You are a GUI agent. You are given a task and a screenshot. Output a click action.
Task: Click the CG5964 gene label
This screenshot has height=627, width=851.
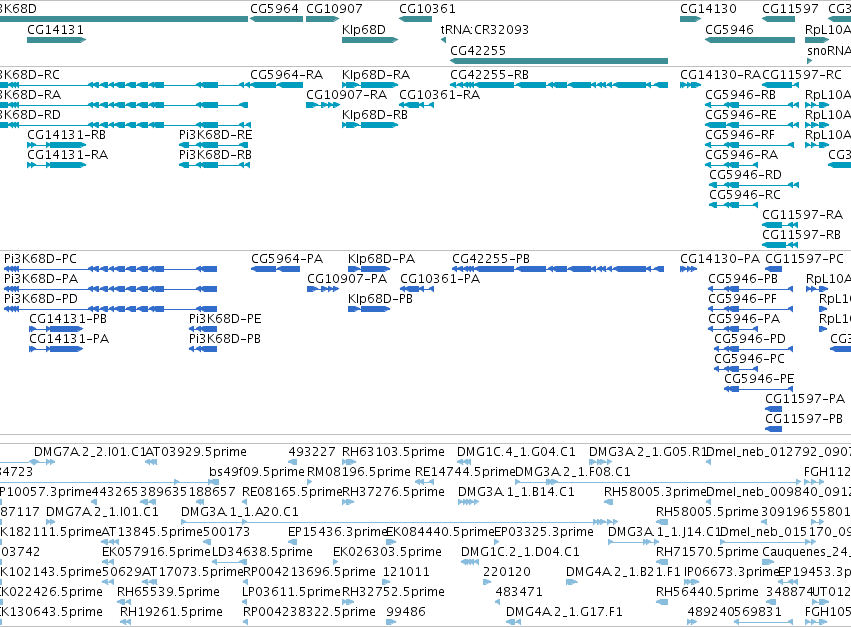pyautogui.click(x=274, y=9)
